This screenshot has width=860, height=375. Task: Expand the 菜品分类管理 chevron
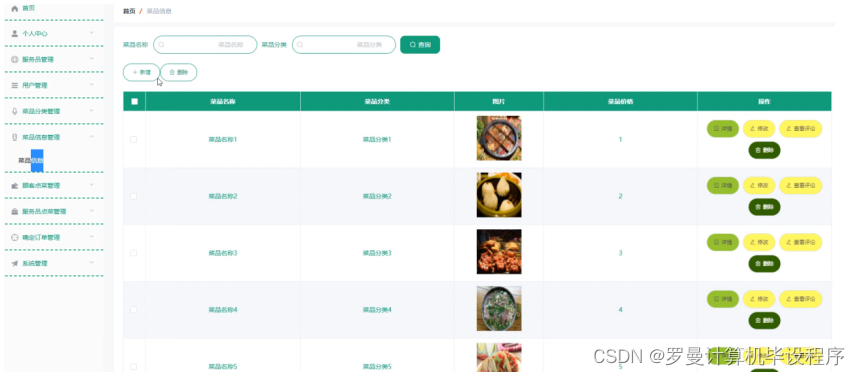(92, 111)
